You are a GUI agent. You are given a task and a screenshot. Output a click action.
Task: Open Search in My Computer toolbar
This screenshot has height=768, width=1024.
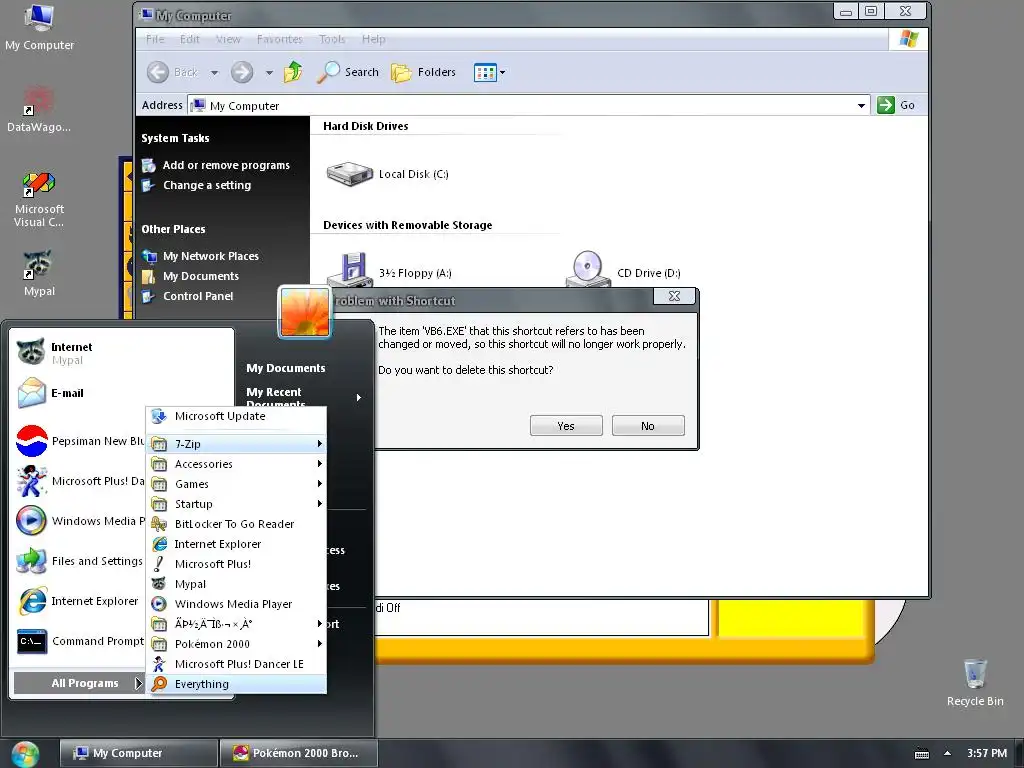pos(348,72)
